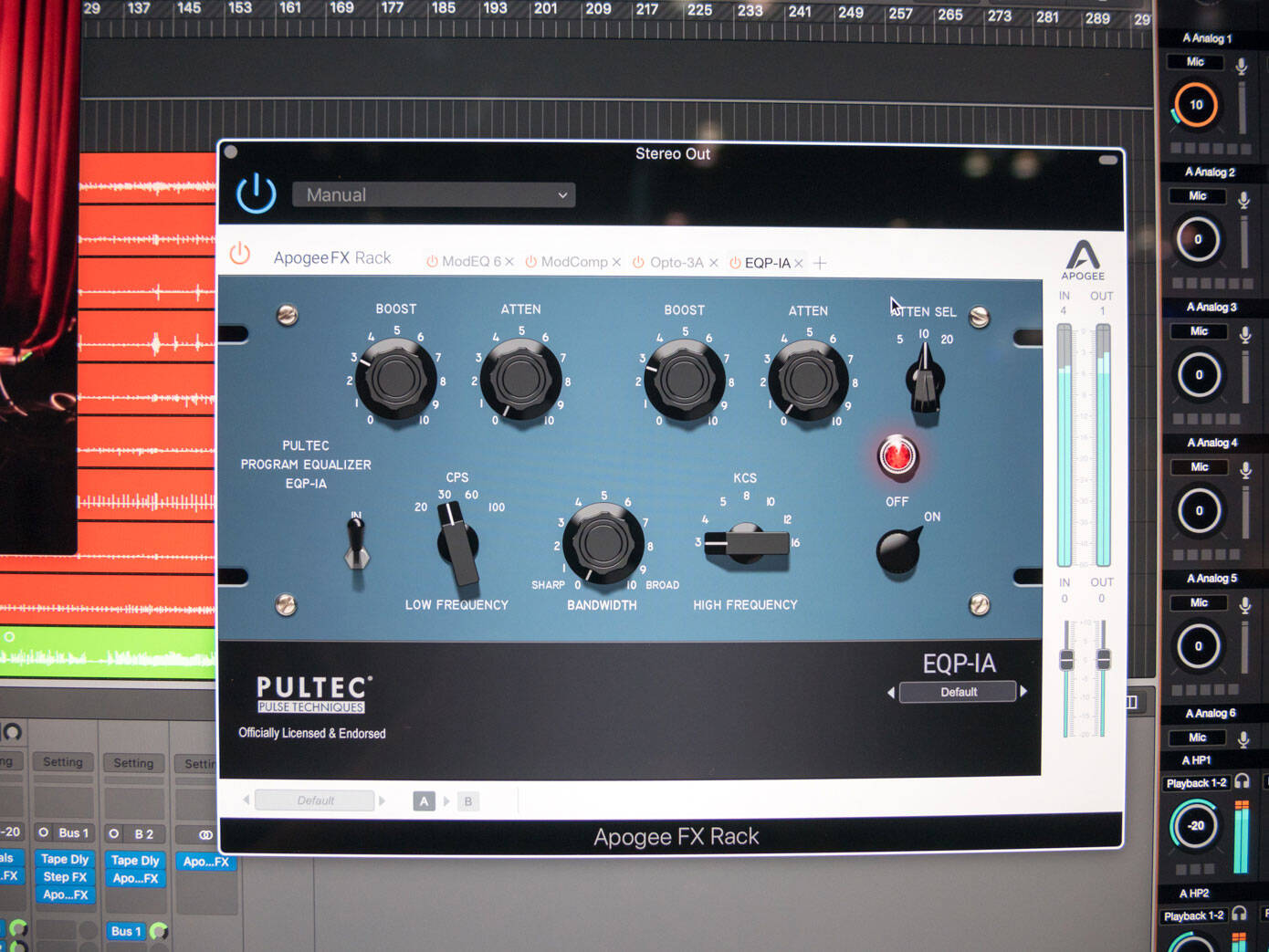Toggle Opto-3A bypass power icon

638,262
